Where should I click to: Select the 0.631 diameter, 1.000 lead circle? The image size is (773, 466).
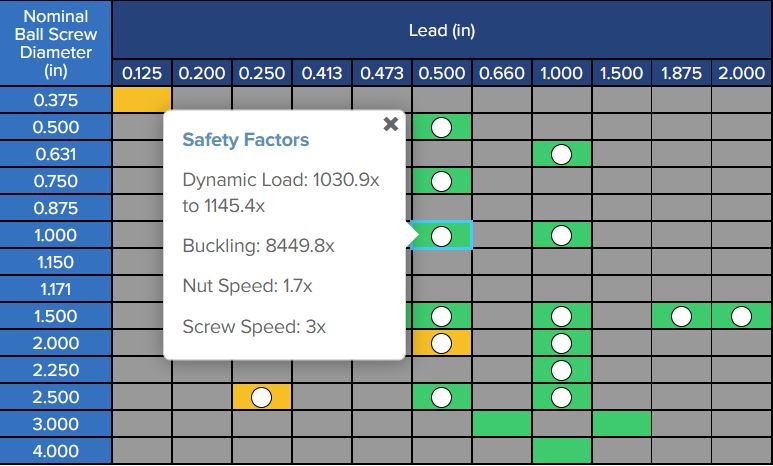561,154
